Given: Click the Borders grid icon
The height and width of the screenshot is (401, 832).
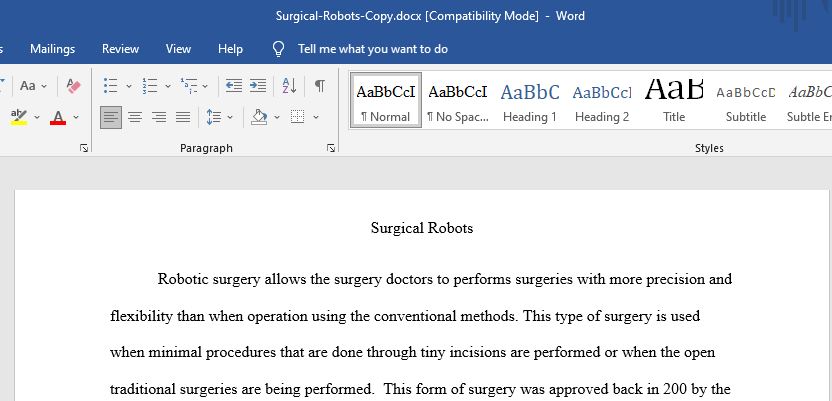Looking at the screenshot, I should [x=298, y=117].
